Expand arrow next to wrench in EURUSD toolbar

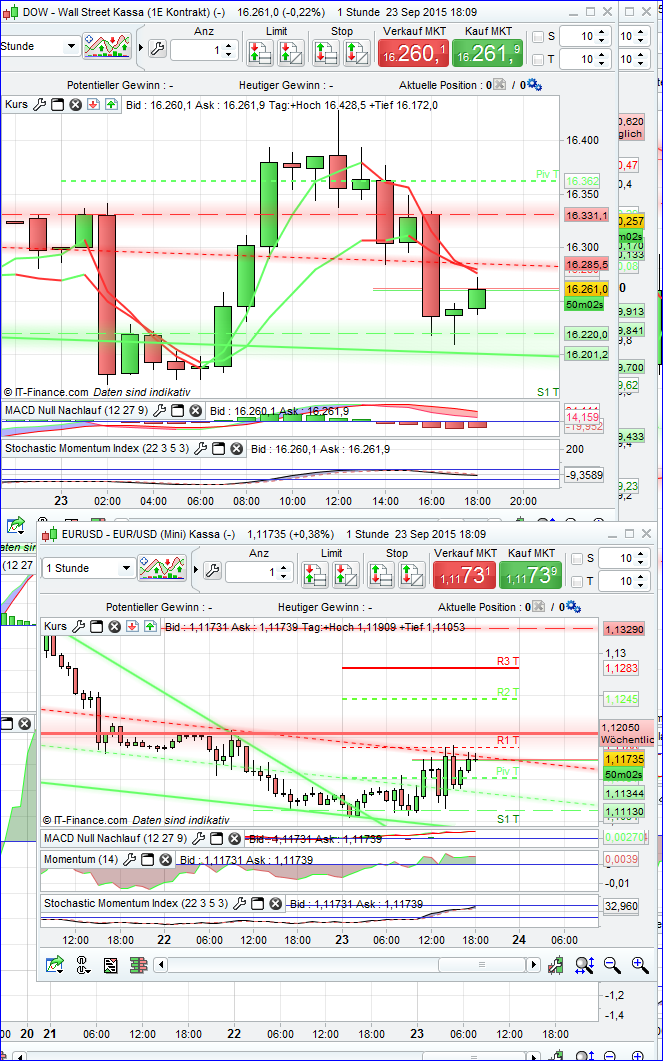(x=196, y=570)
